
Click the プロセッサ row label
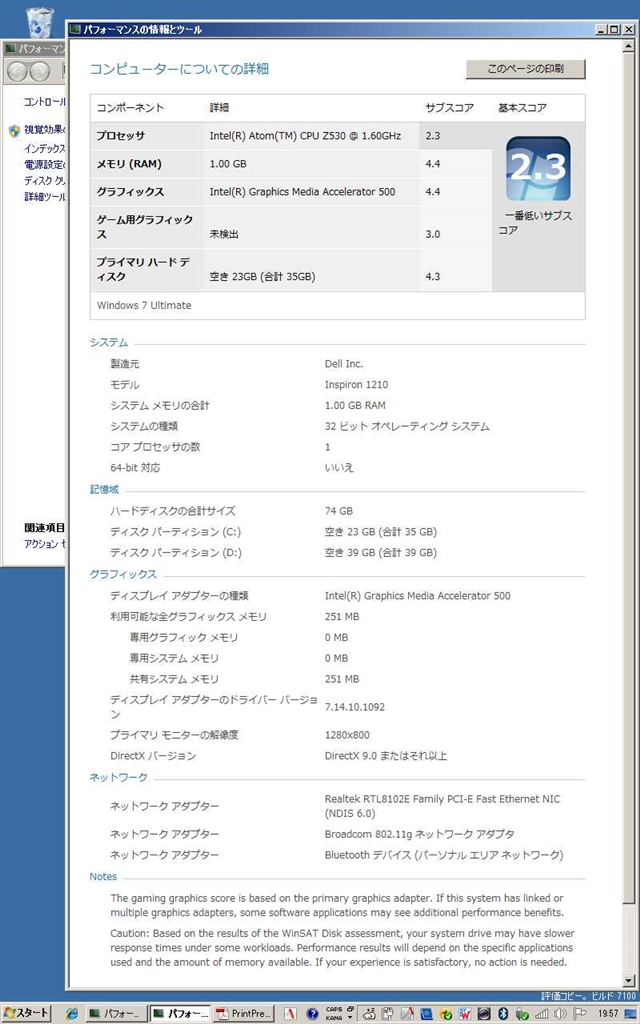click(121, 136)
